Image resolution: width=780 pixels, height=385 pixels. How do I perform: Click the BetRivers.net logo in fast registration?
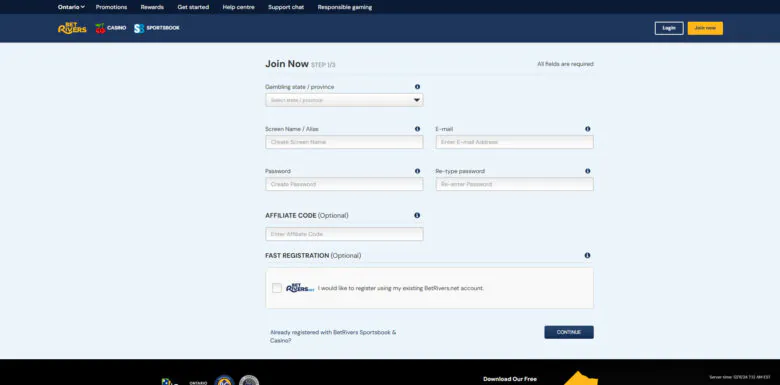coord(300,288)
